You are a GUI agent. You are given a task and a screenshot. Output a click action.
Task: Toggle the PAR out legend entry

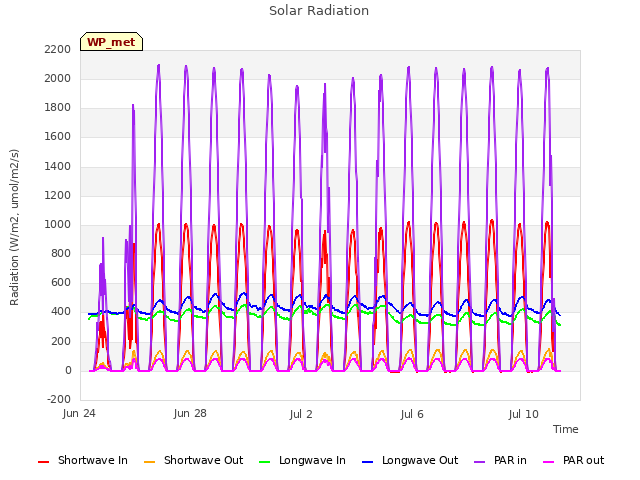[573, 460]
